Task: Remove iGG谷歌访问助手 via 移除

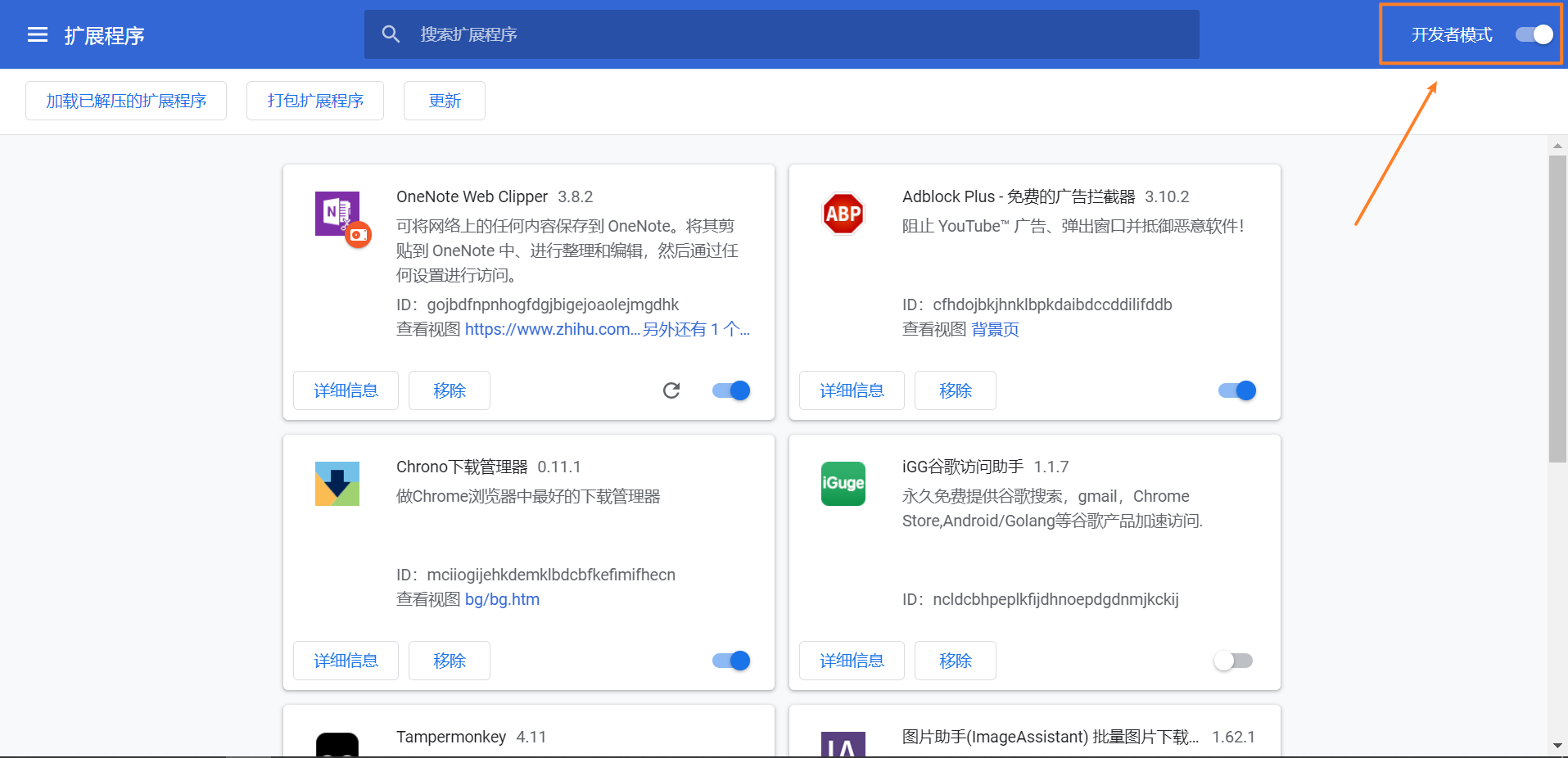Action: [x=956, y=661]
